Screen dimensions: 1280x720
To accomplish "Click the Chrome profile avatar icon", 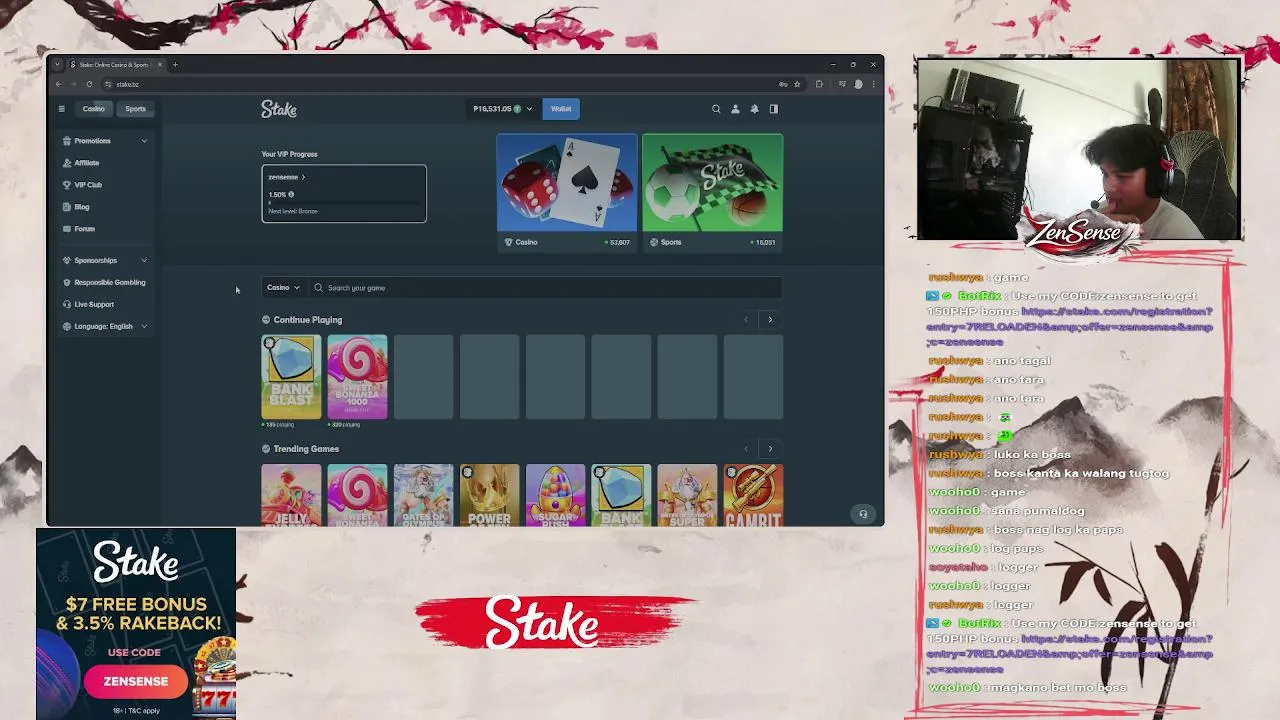I will pos(858,84).
